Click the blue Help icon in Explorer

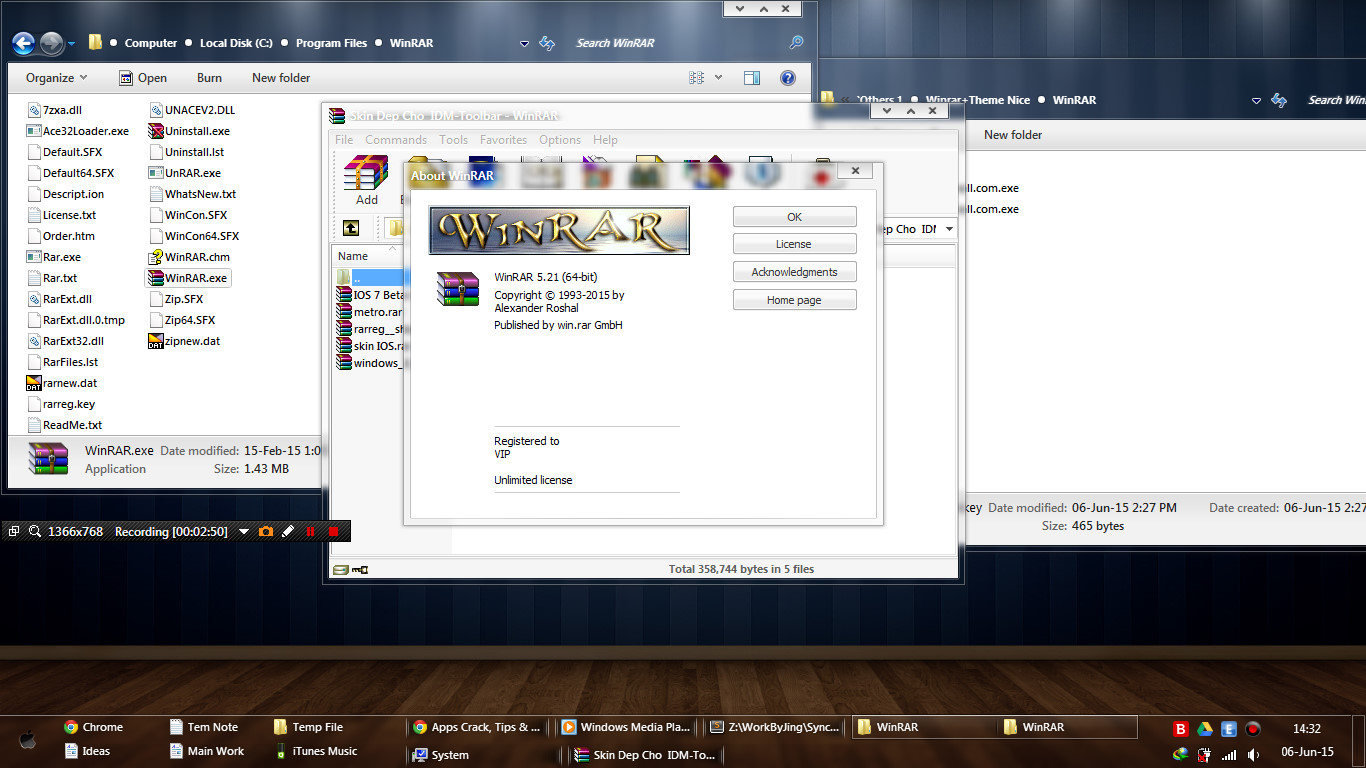[787, 78]
